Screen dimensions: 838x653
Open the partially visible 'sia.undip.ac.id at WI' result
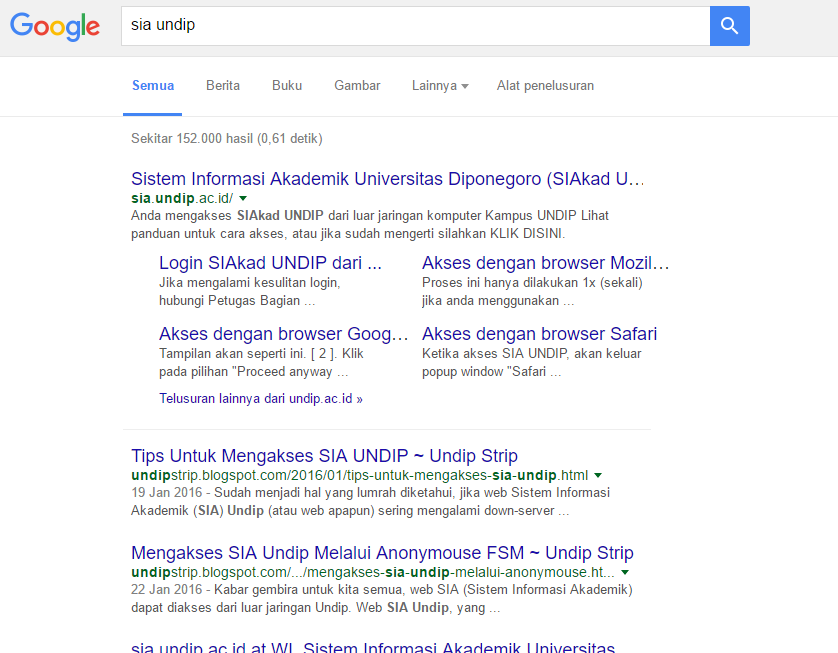(373, 647)
